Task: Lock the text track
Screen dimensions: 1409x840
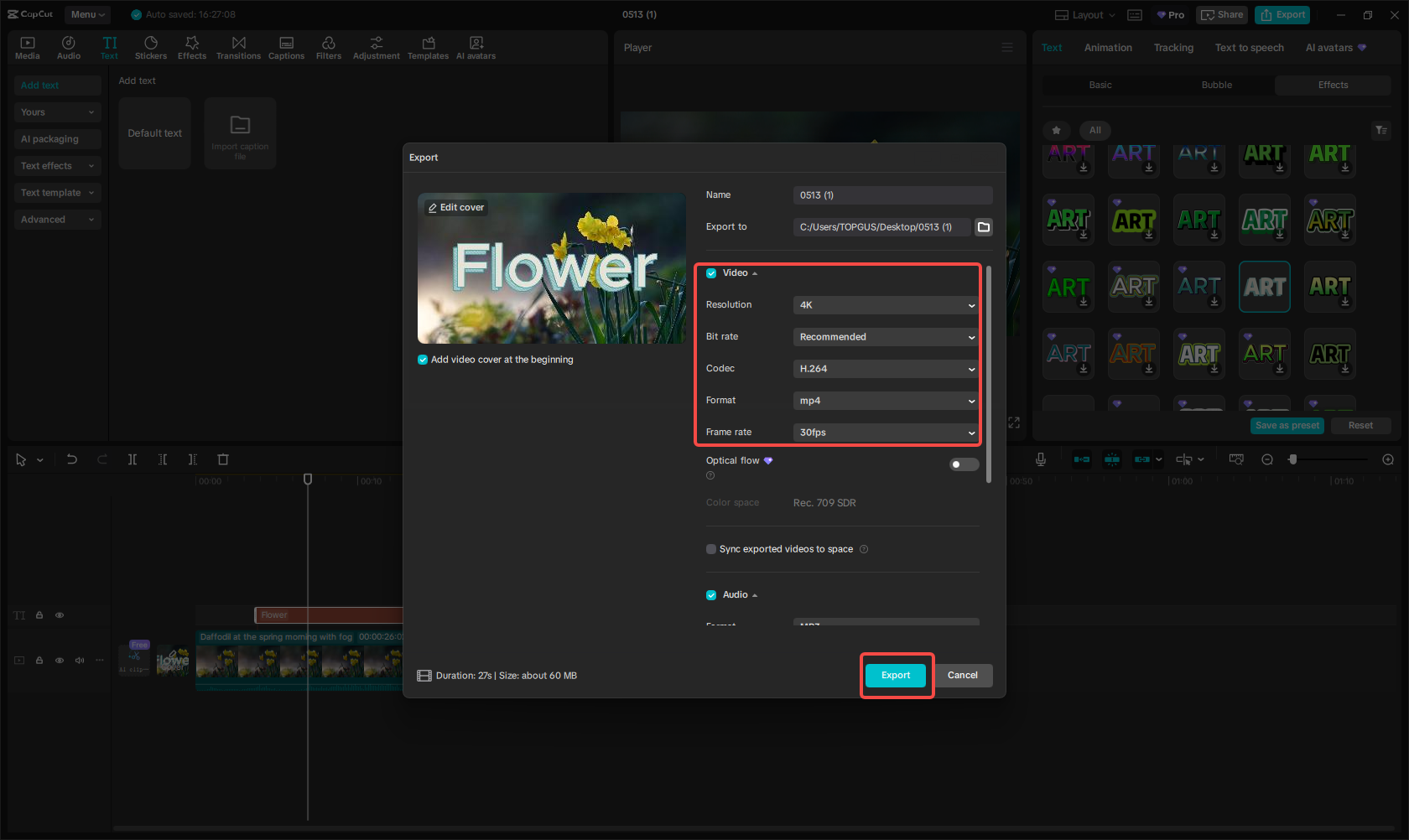Action: point(39,615)
